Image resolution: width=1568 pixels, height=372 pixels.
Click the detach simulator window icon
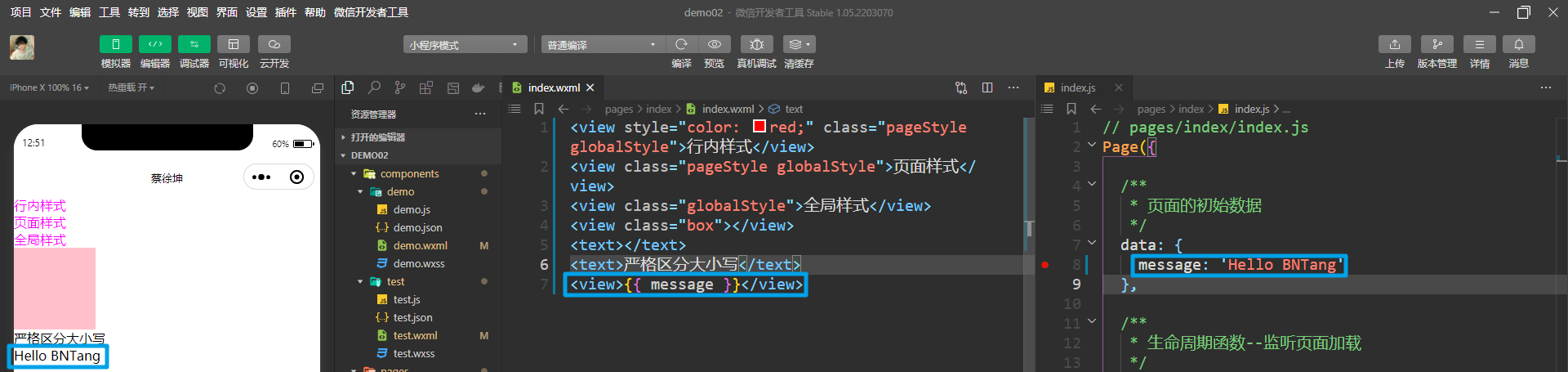tap(318, 88)
